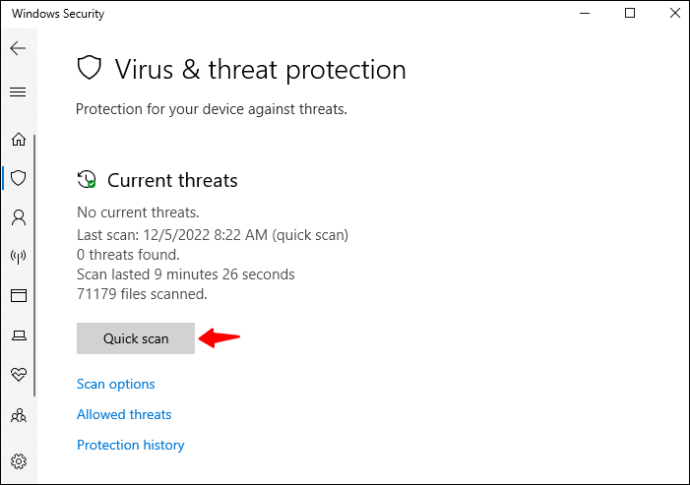
Task: Select the Virus & threat protection shield icon
Action: coord(18,178)
